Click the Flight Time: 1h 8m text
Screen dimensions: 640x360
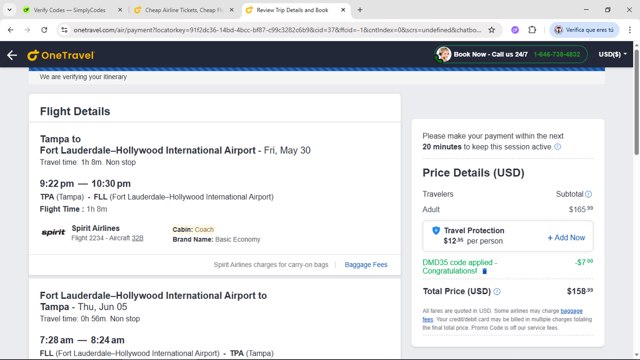pyautogui.click(x=73, y=209)
